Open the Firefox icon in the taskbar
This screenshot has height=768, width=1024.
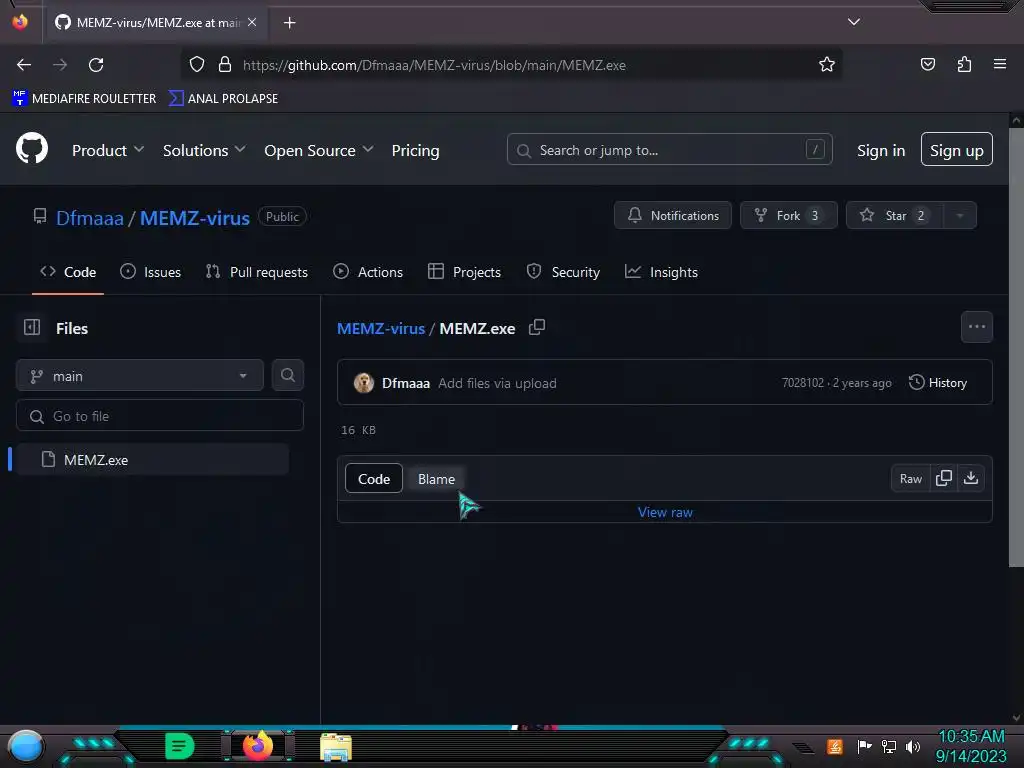coord(258,745)
